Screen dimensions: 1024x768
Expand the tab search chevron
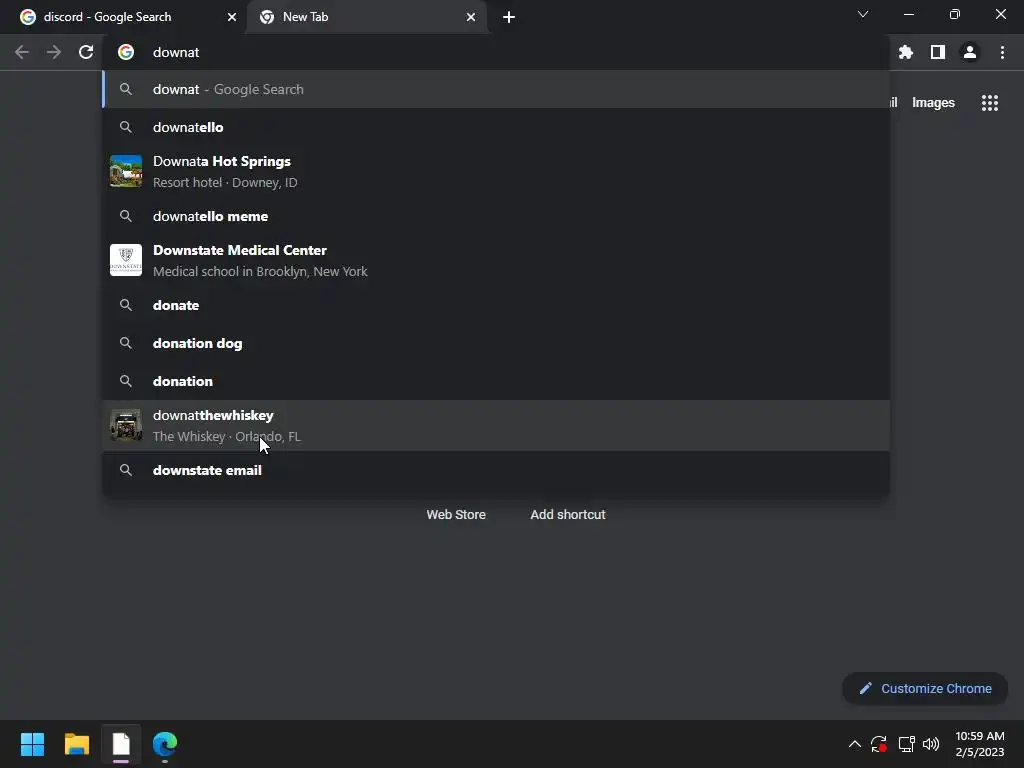click(863, 14)
